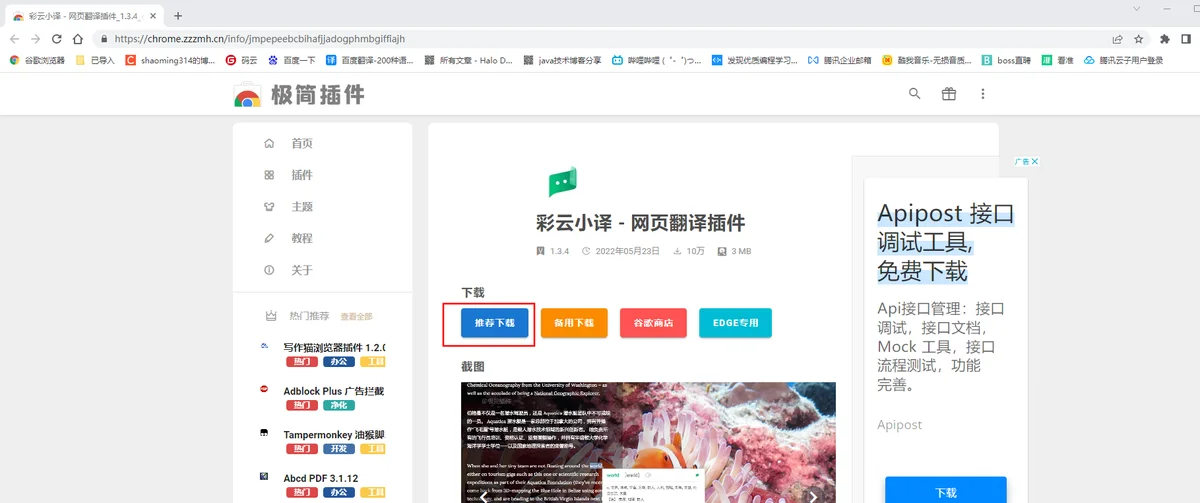1200x503 pixels.
Task: Open boss直聘 bookmark
Action: coord(1006,60)
